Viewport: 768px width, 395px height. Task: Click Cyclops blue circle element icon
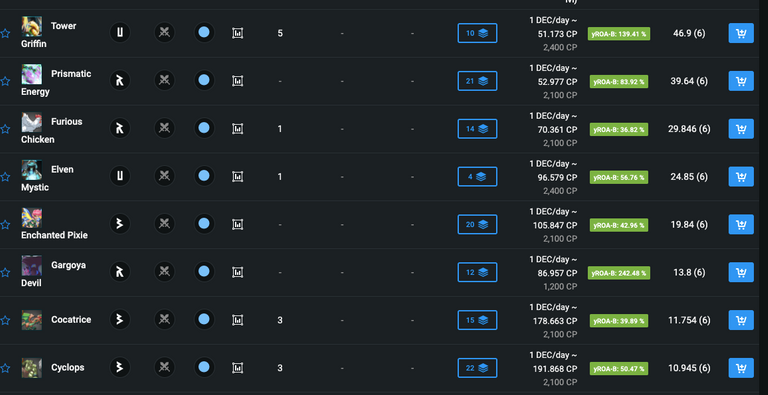coord(204,368)
